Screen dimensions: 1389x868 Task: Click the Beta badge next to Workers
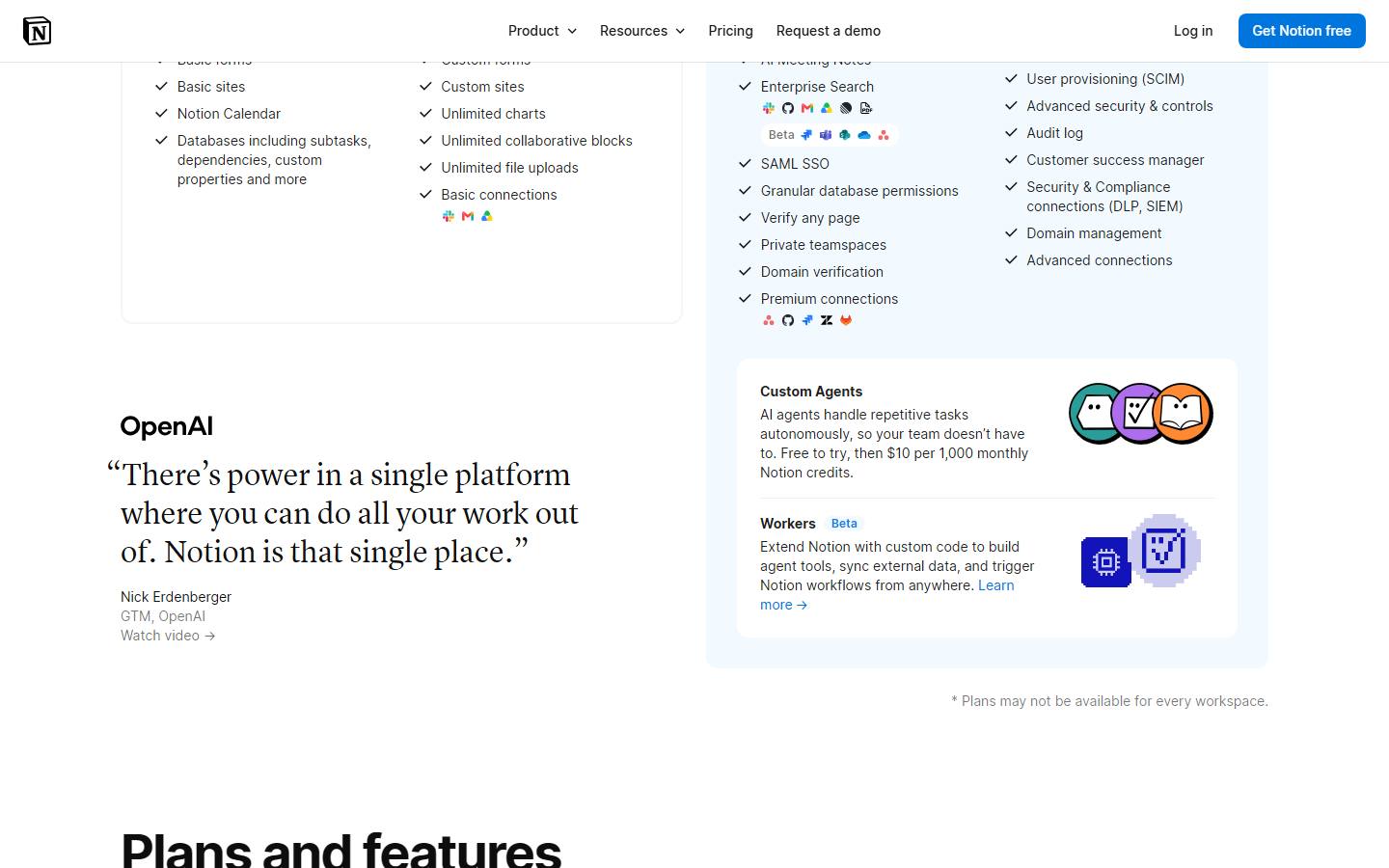[x=844, y=524]
